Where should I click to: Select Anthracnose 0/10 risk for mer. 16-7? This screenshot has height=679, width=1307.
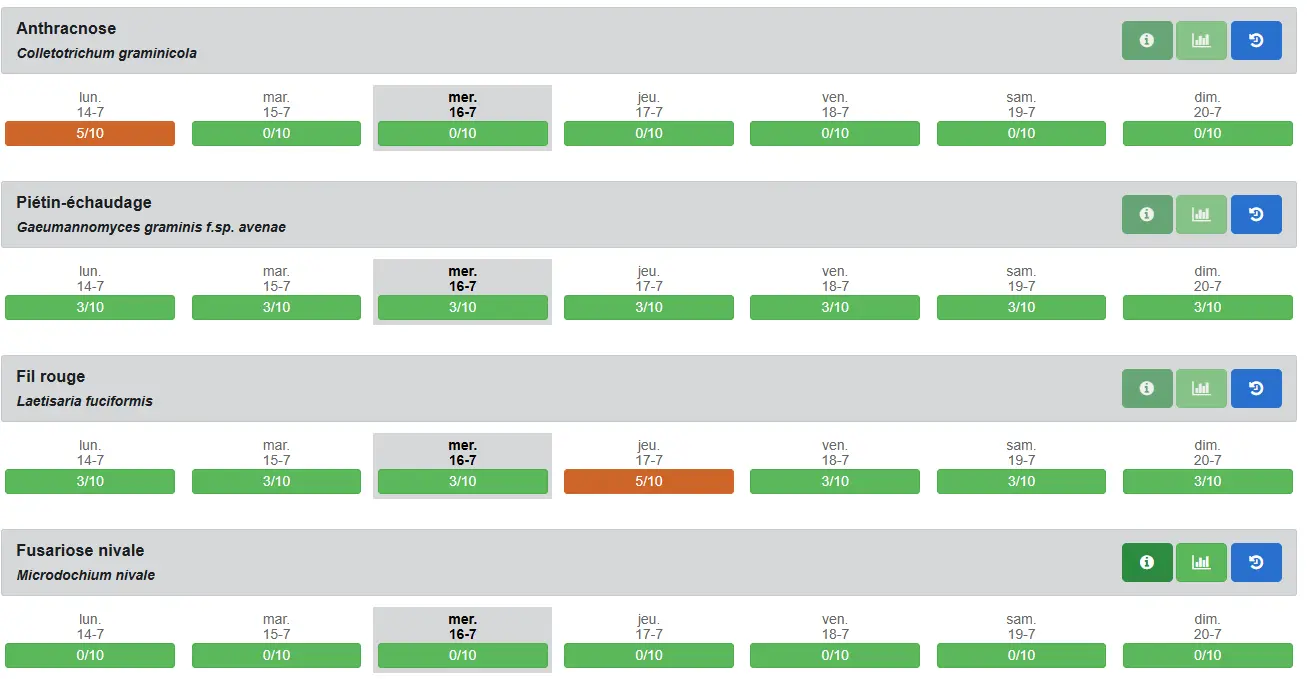(x=462, y=134)
